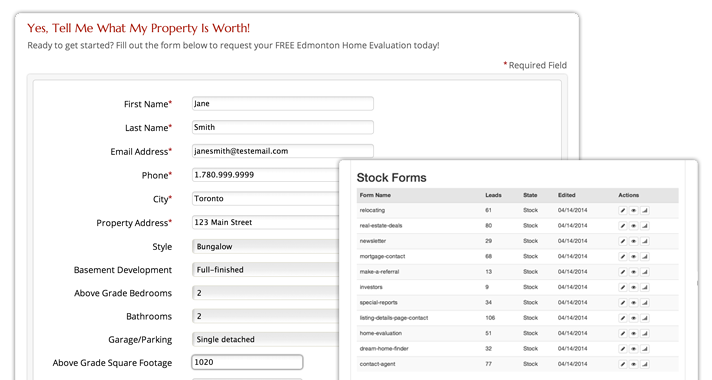Open stats chart icon for special-reports form
The width and height of the screenshot is (712, 380).
[645, 303]
